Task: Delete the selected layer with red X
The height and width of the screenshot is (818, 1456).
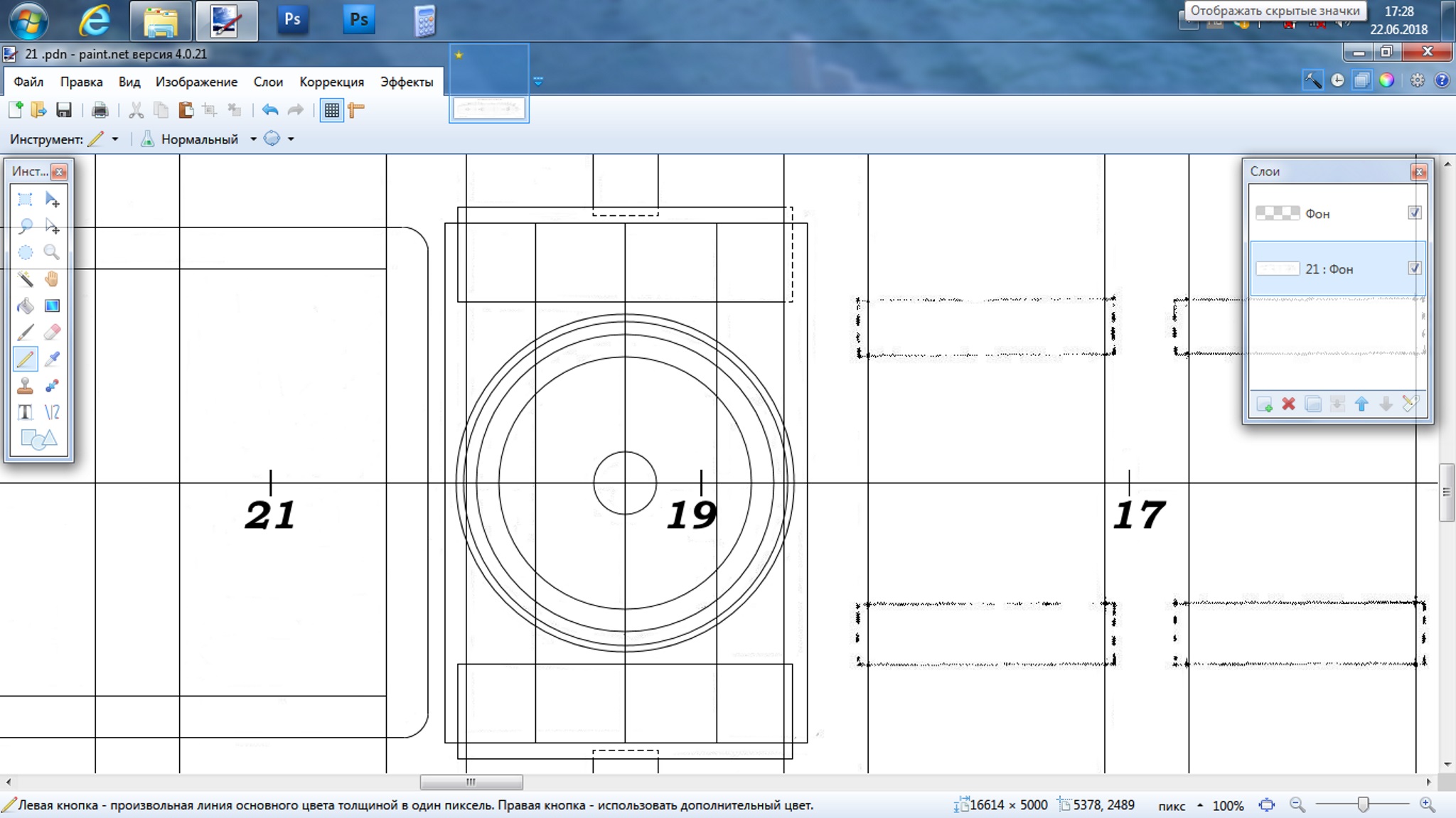Action: point(1288,404)
